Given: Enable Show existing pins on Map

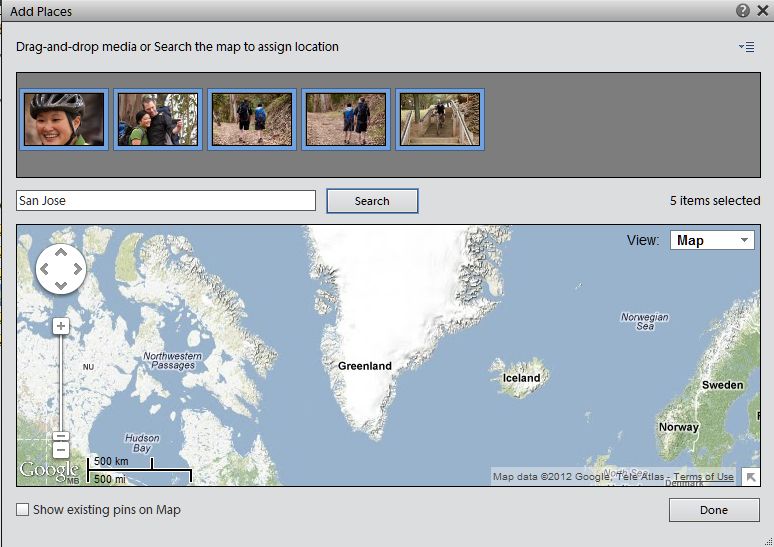Looking at the screenshot, I should pos(23,509).
